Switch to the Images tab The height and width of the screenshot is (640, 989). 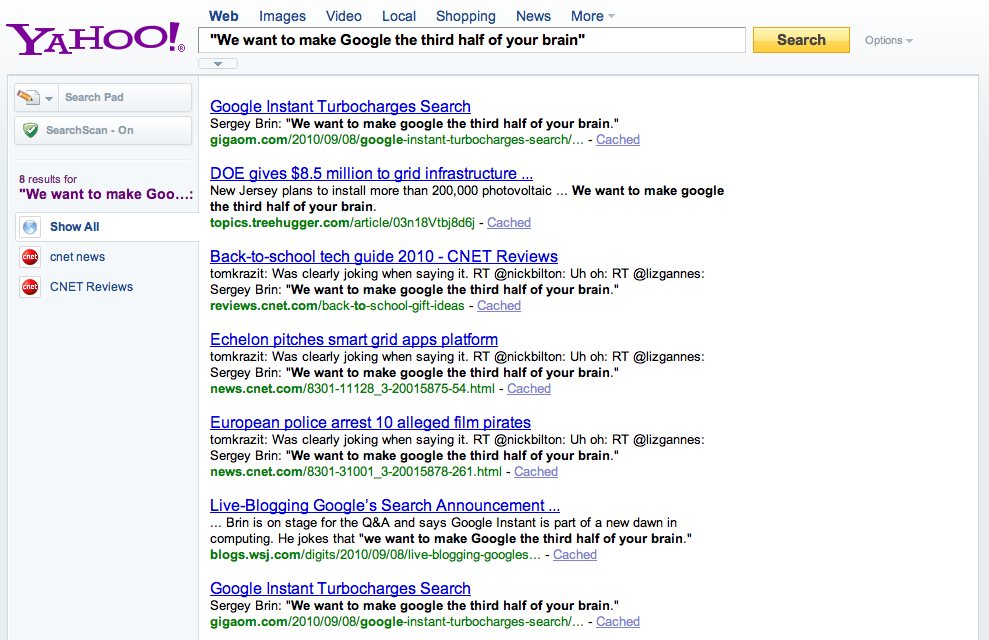coord(282,16)
